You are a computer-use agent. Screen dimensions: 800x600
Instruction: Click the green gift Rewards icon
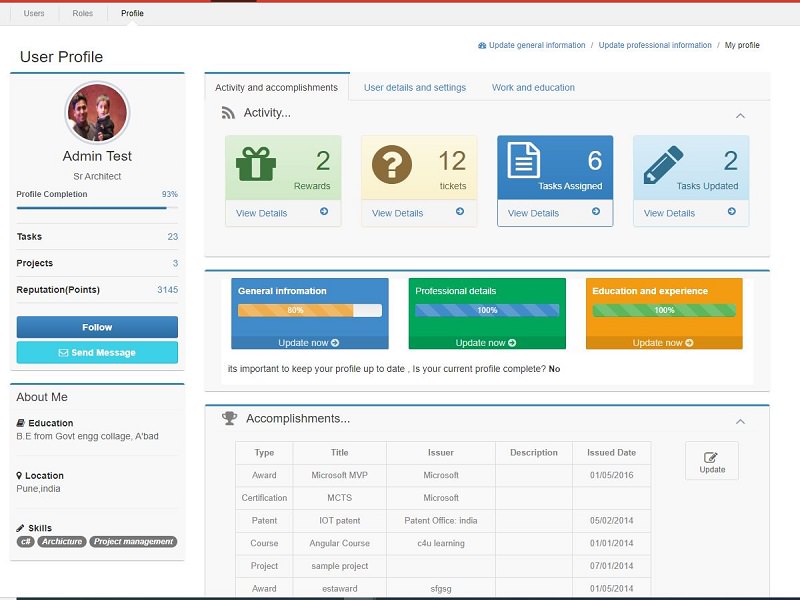[257, 163]
